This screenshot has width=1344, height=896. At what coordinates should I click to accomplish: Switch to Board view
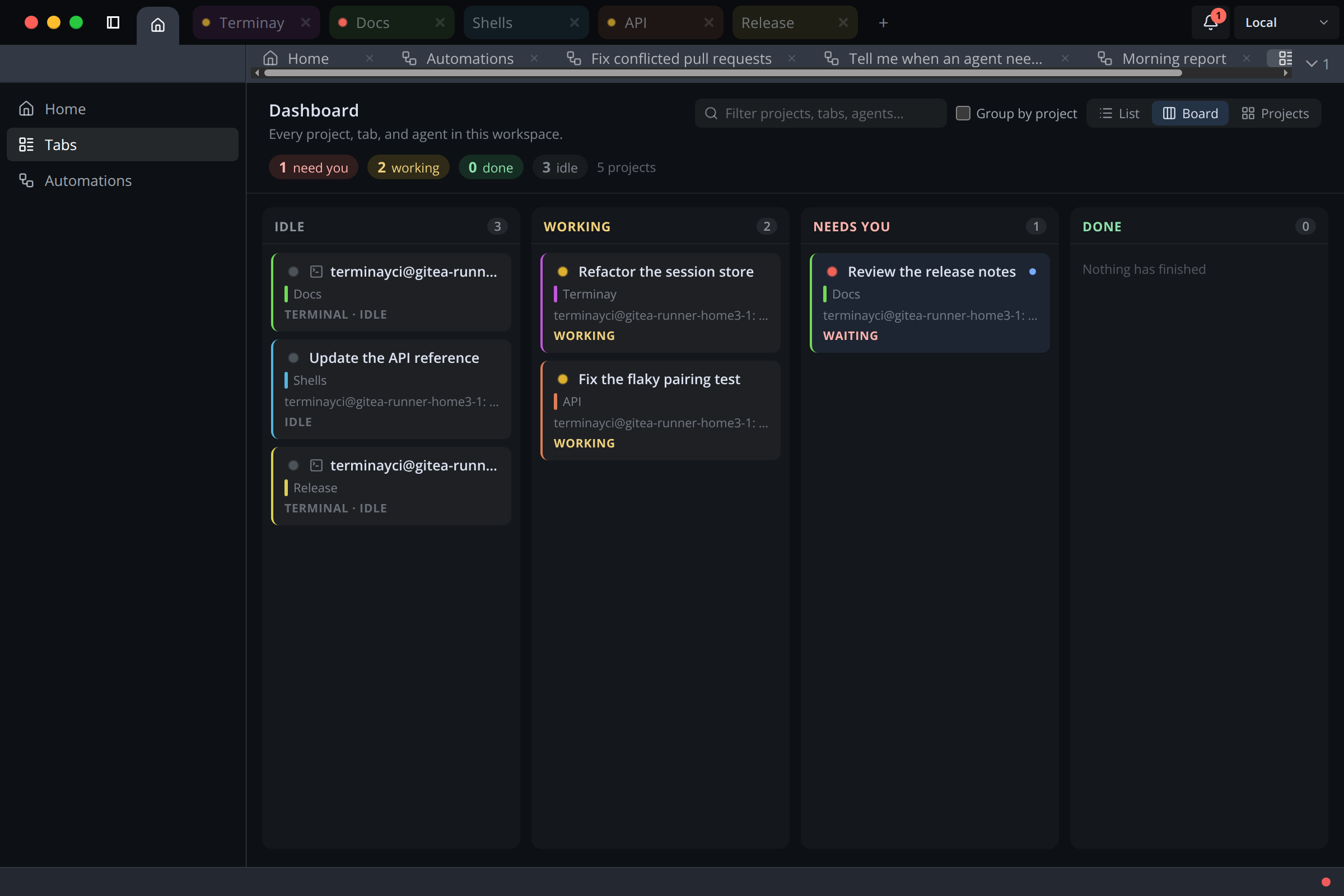1191,113
